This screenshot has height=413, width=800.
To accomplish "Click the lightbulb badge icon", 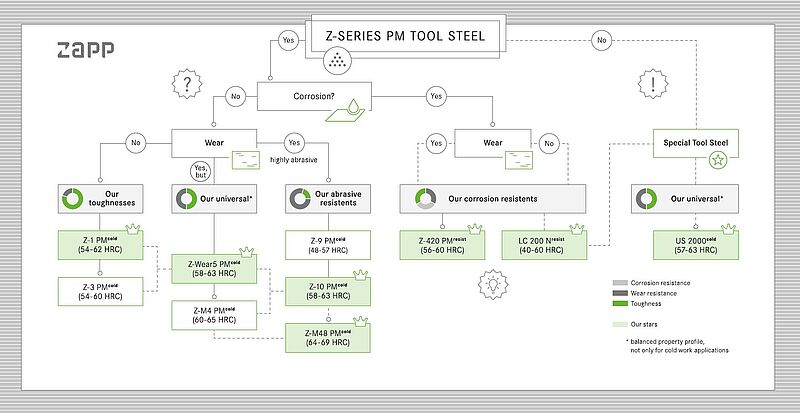I will [493, 285].
